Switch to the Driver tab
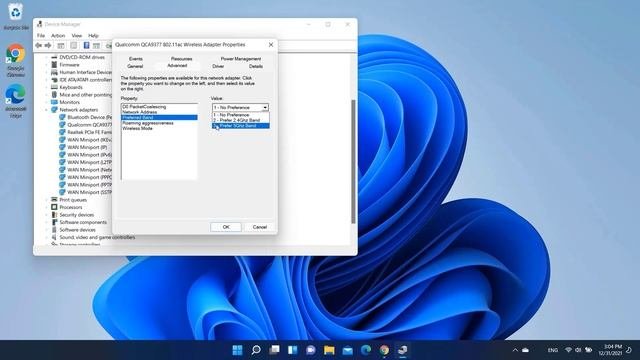Image resolution: width=640 pixels, height=360 pixels. (x=218, y=66)
